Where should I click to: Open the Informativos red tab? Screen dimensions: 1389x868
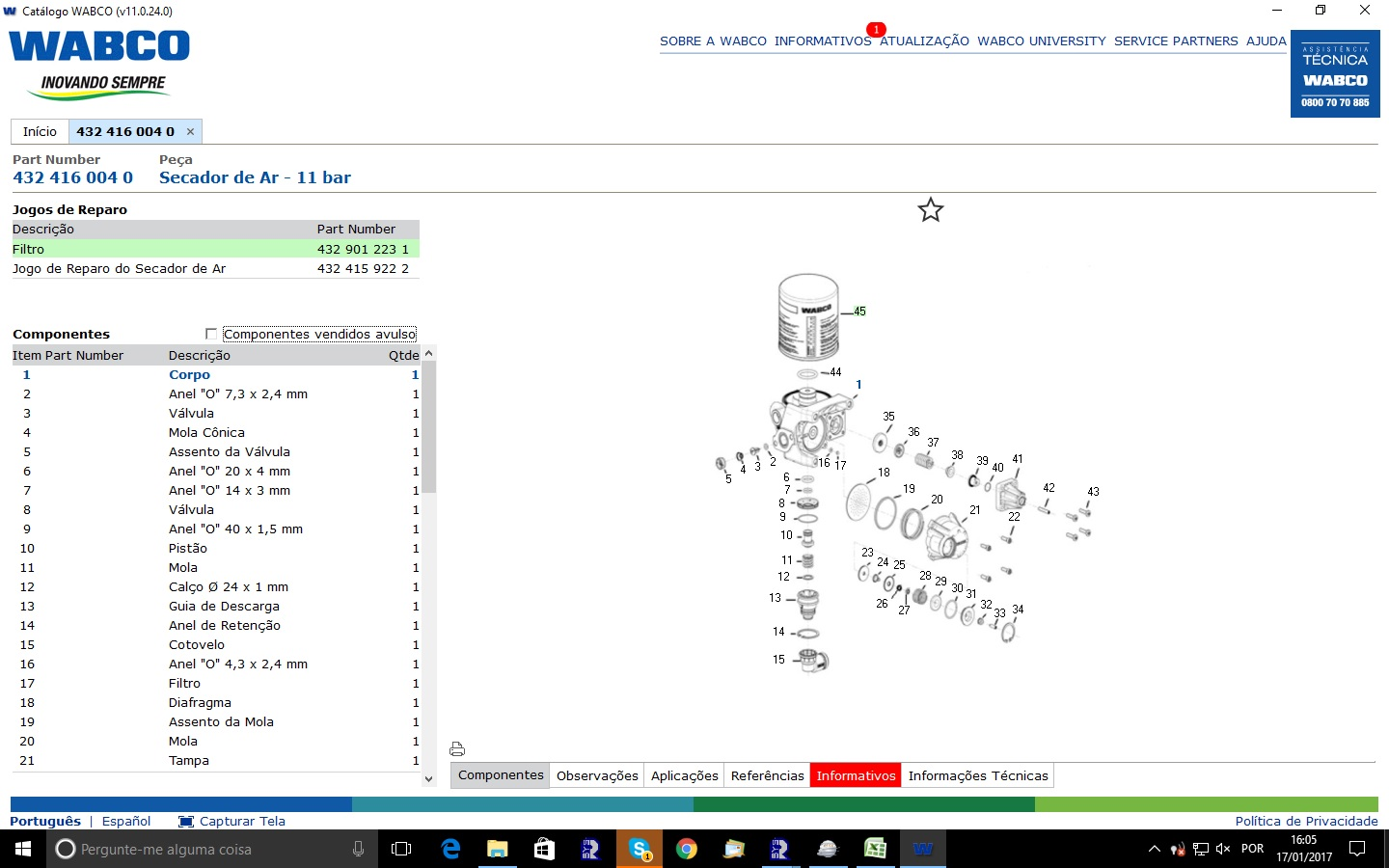pos(856,775)
